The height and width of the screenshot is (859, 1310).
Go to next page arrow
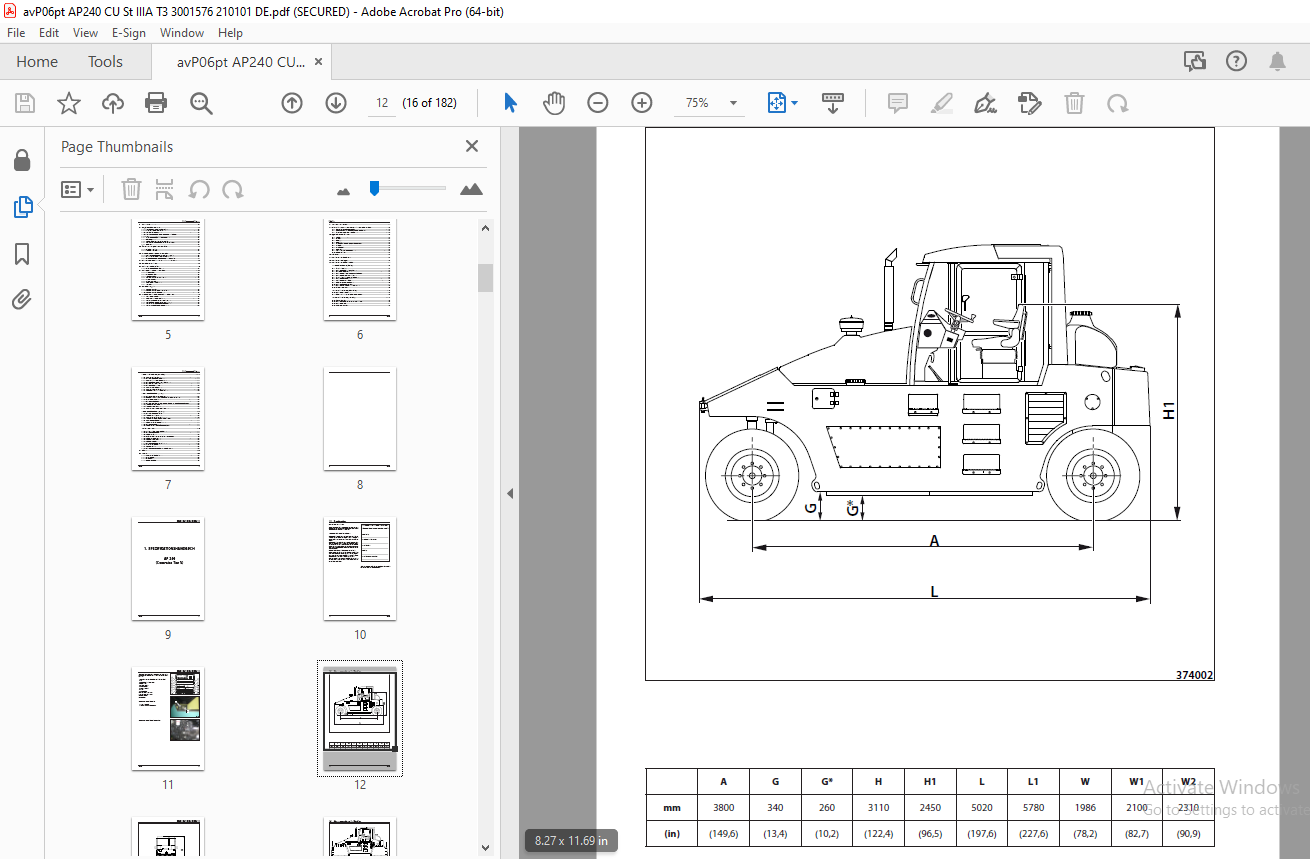pyautogui.click(x=336, y=103)
